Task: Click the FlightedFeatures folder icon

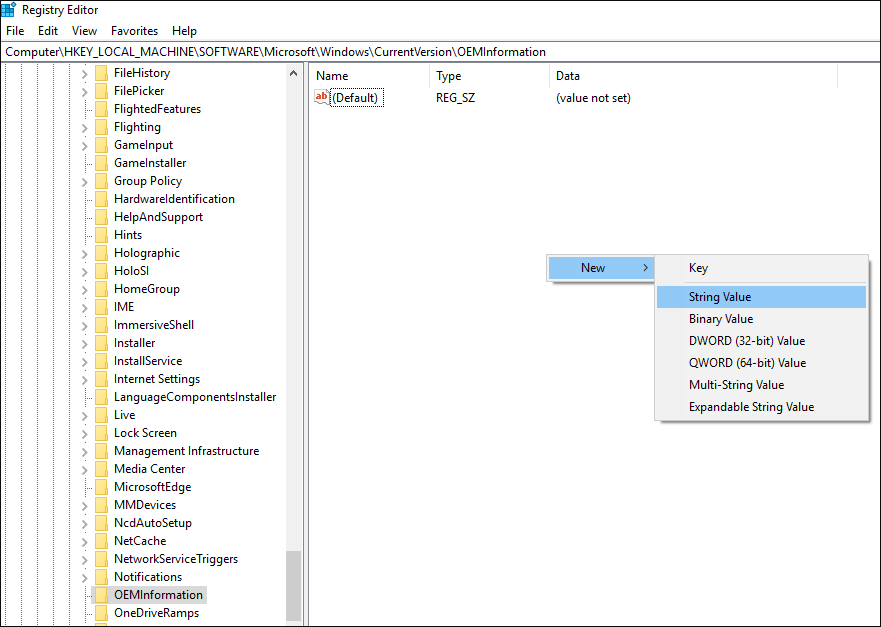Action: pyautogui.click(x=102, y=109)
